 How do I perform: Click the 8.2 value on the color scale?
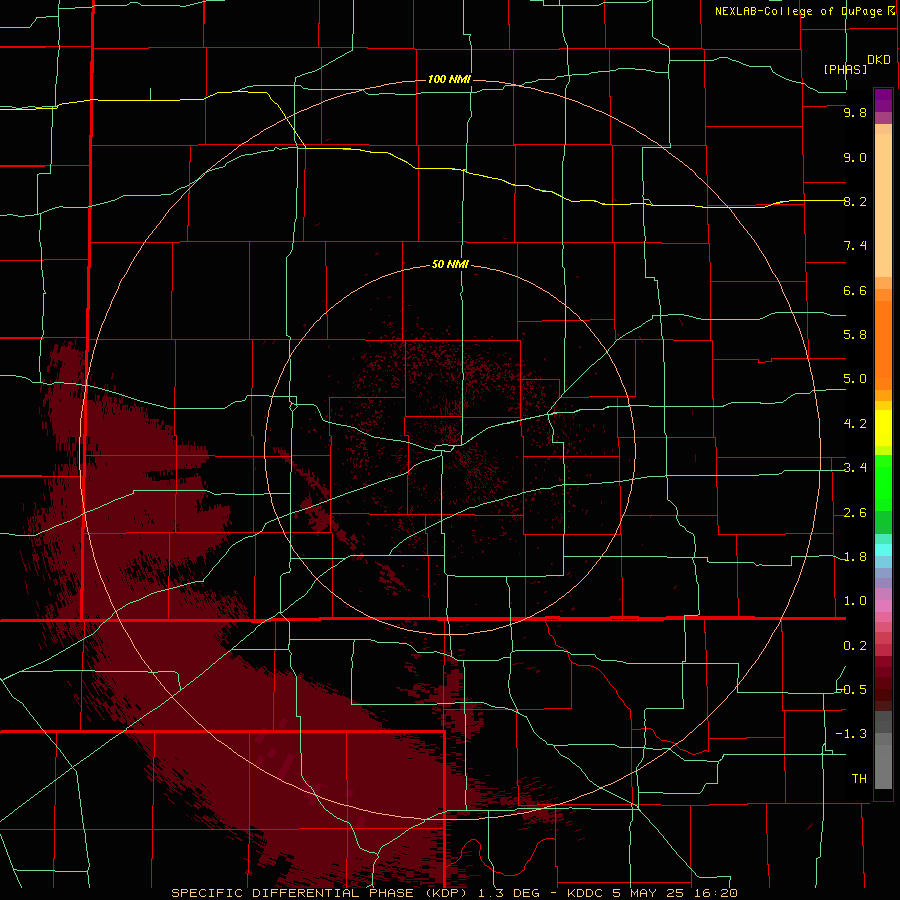(x=855, y=201)
